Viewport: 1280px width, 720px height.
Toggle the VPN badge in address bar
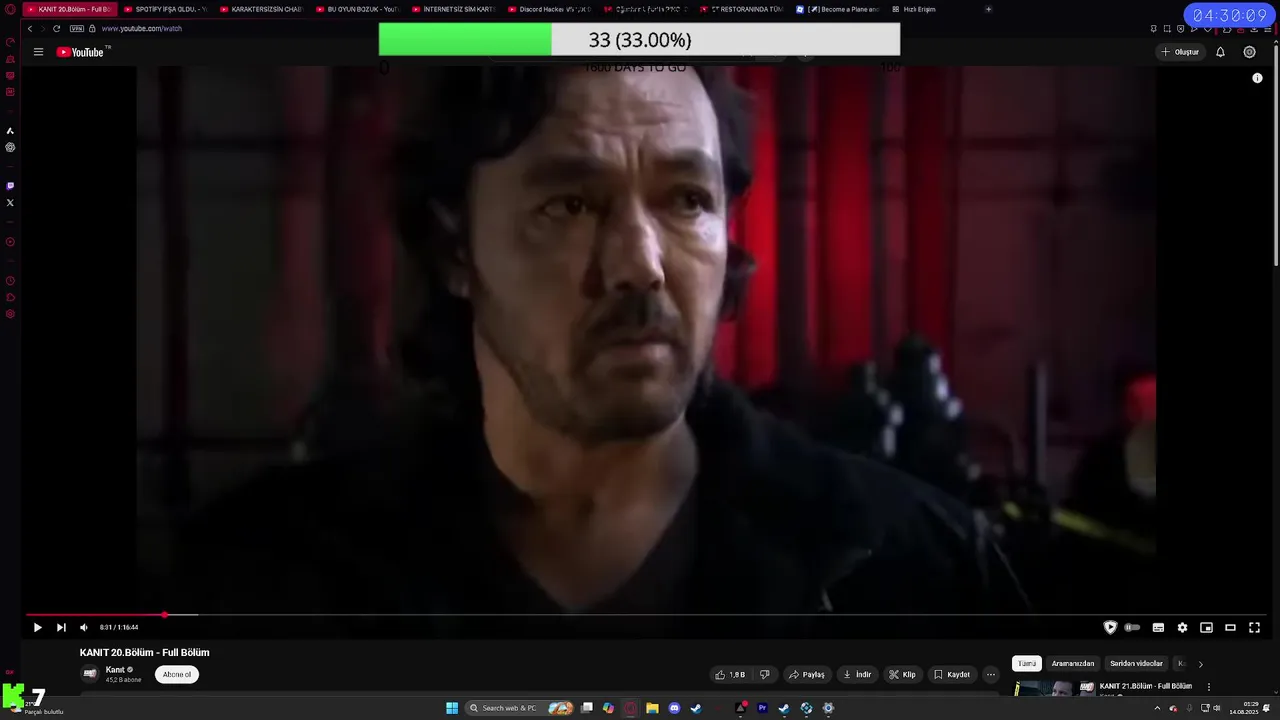[77, 29]
